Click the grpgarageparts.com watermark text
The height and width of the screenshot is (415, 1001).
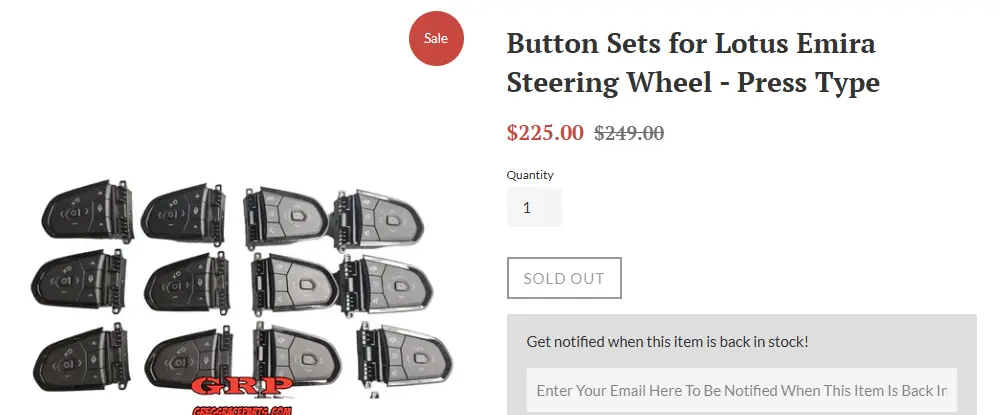pos(241,409)
